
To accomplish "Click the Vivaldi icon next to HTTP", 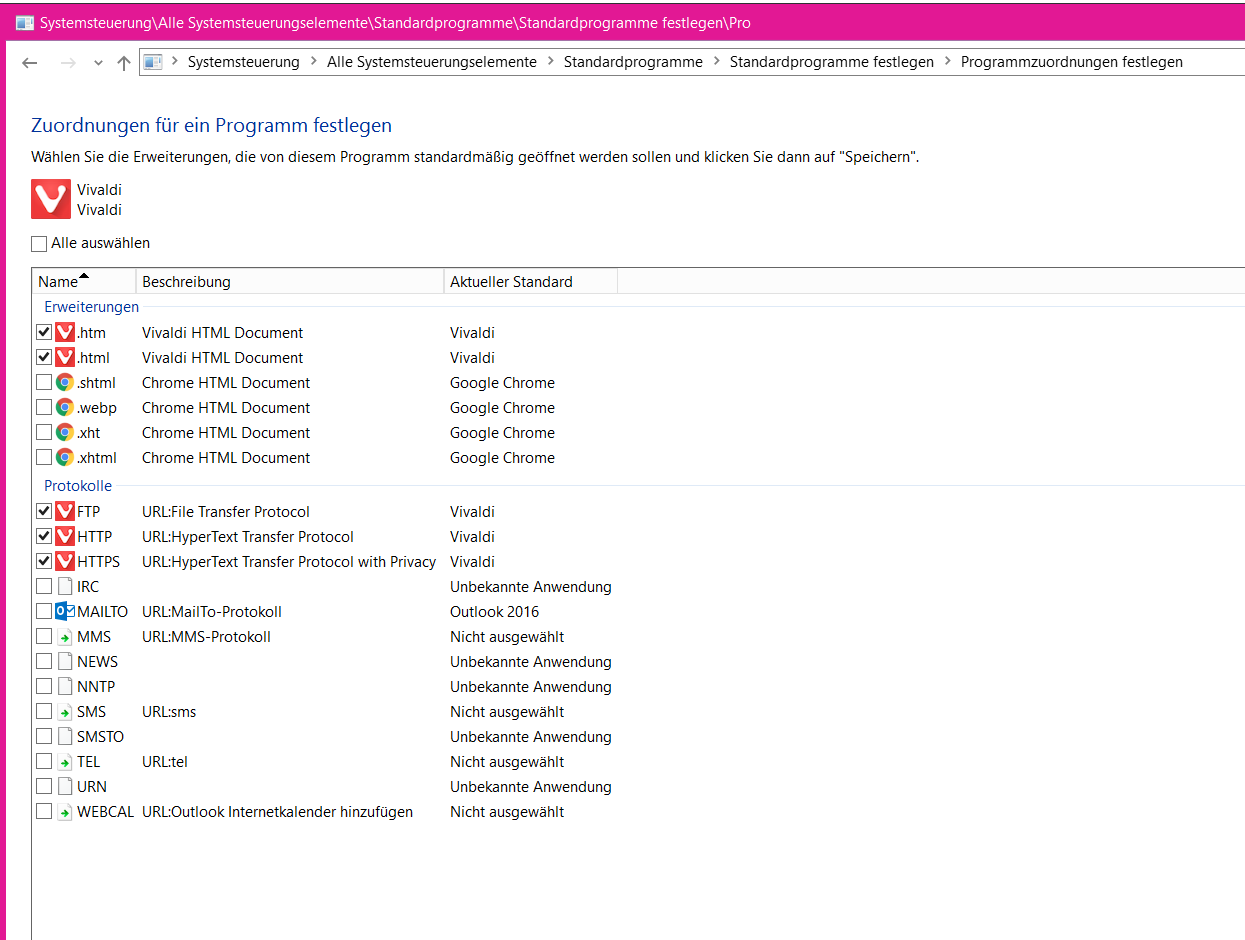I will (x=65, y=536).
